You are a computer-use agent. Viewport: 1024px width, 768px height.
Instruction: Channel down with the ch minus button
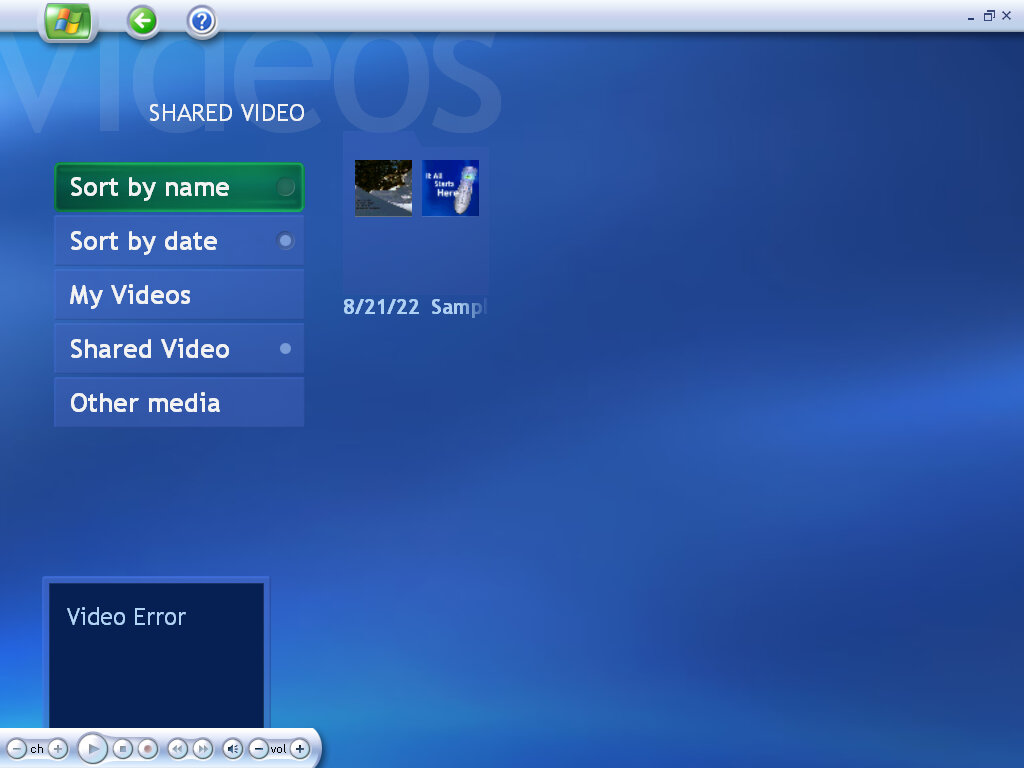(18, 748)
